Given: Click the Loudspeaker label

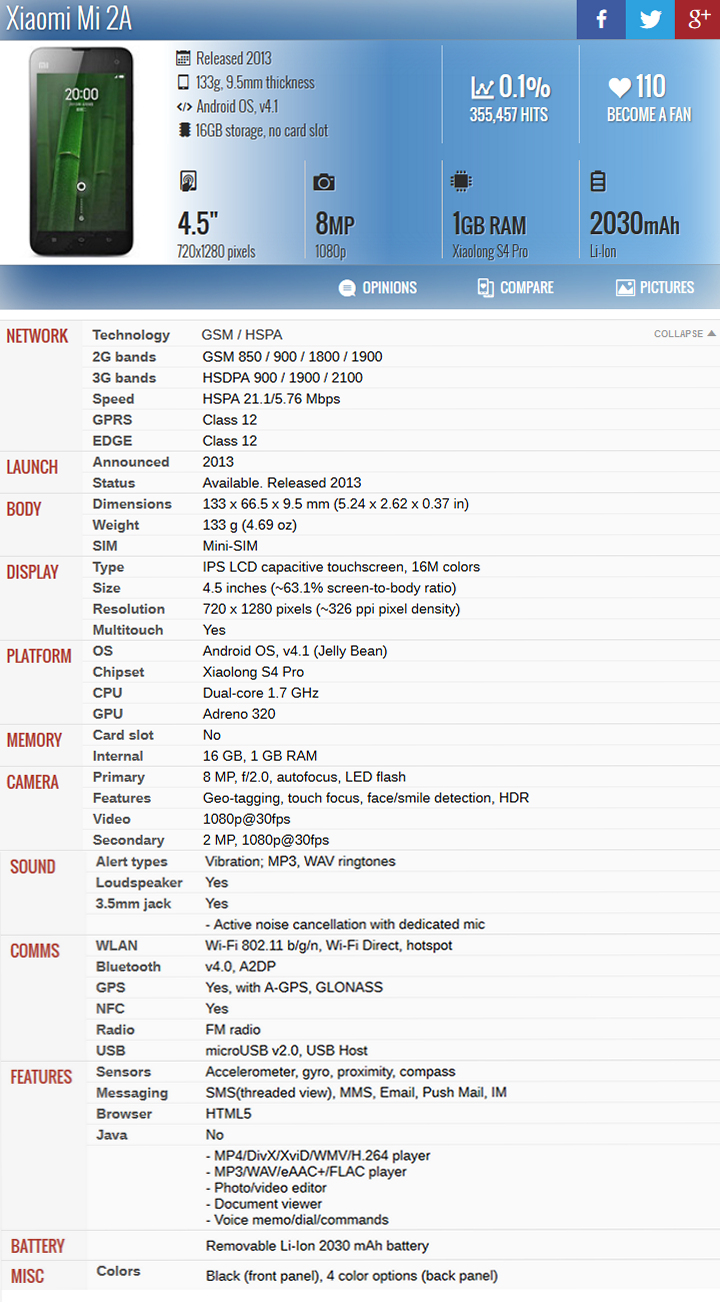Looking at the screenshot, I should (140, 883).
